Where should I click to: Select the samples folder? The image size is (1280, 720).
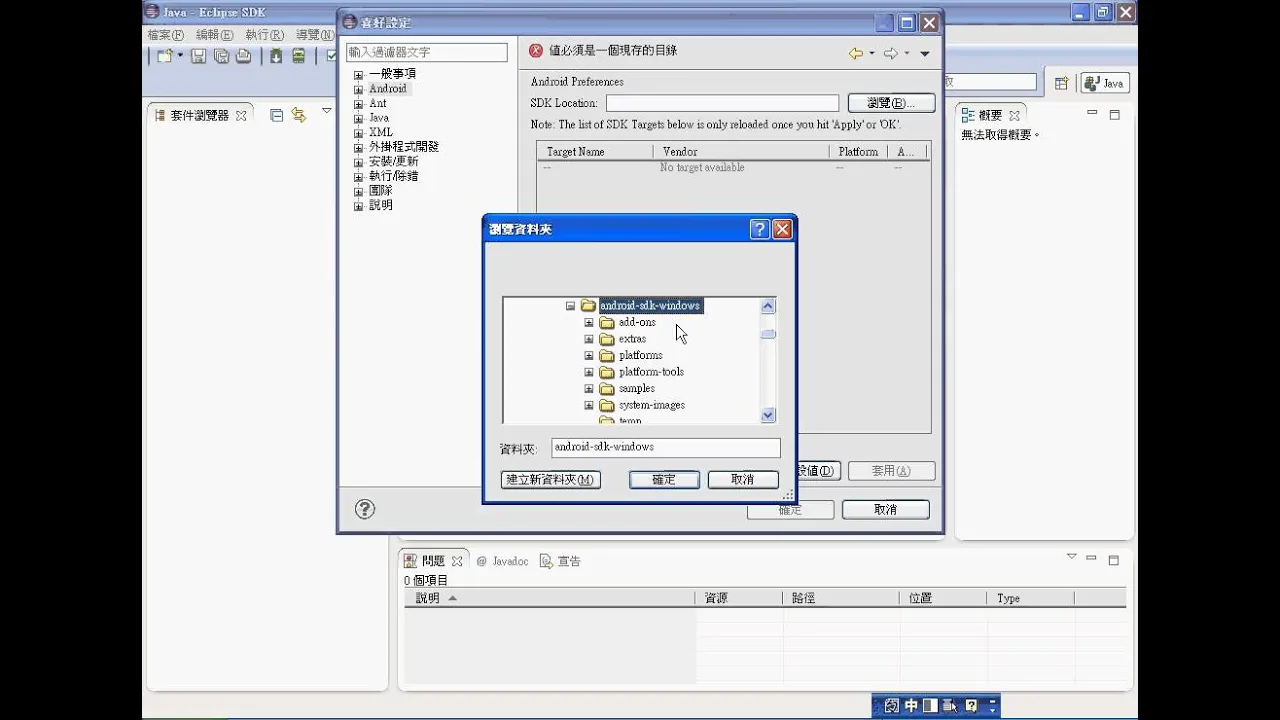tap(637, 388)
